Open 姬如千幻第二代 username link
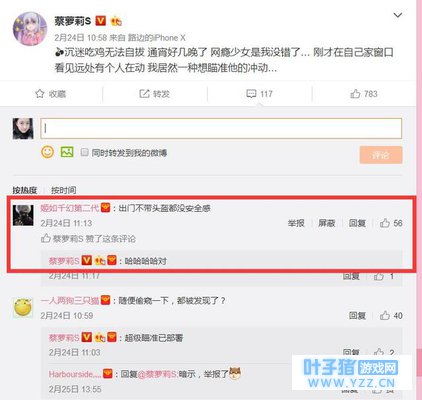The width and height of the screenshot is (422, 400). 69,208
